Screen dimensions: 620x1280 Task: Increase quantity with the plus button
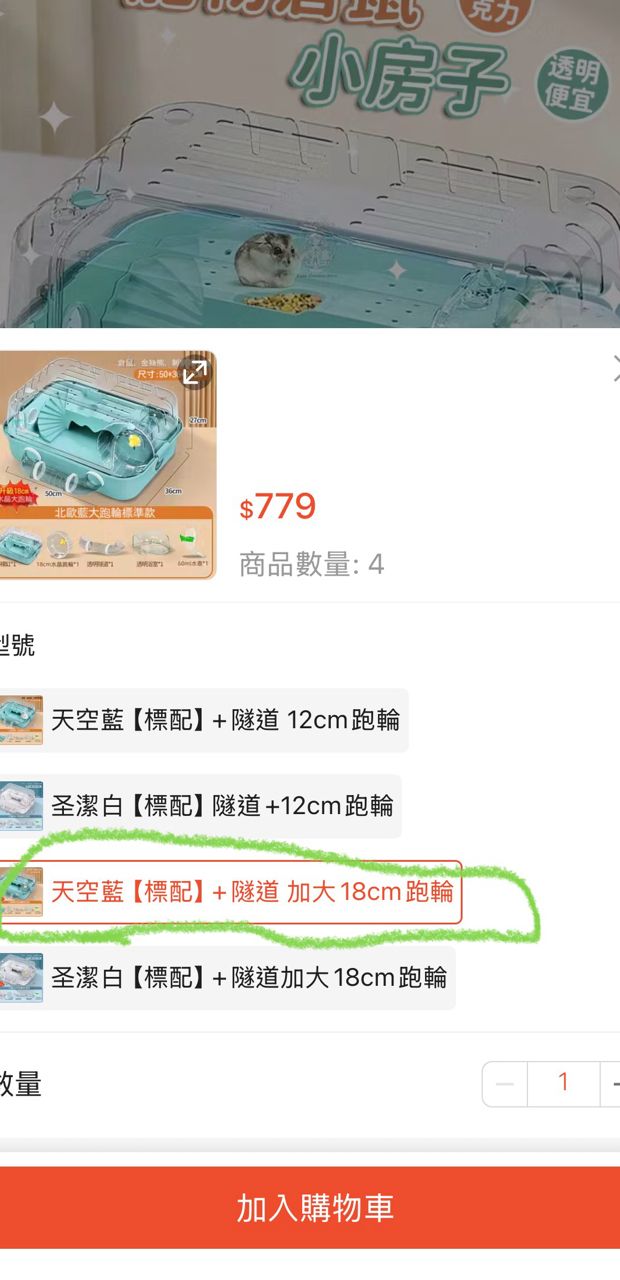click(x=611, y=1084)
